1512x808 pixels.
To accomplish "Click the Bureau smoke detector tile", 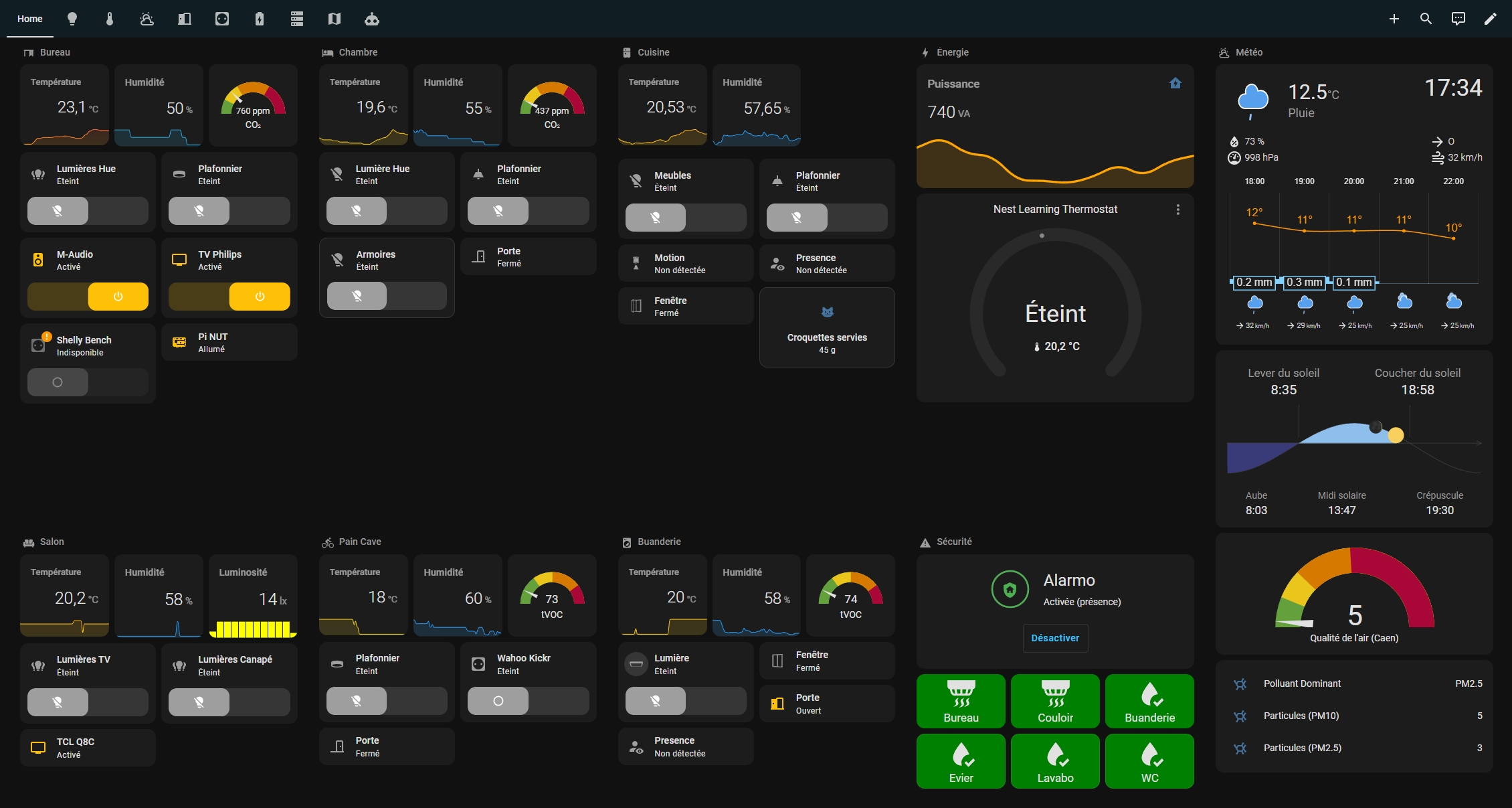I will (961, 702).
